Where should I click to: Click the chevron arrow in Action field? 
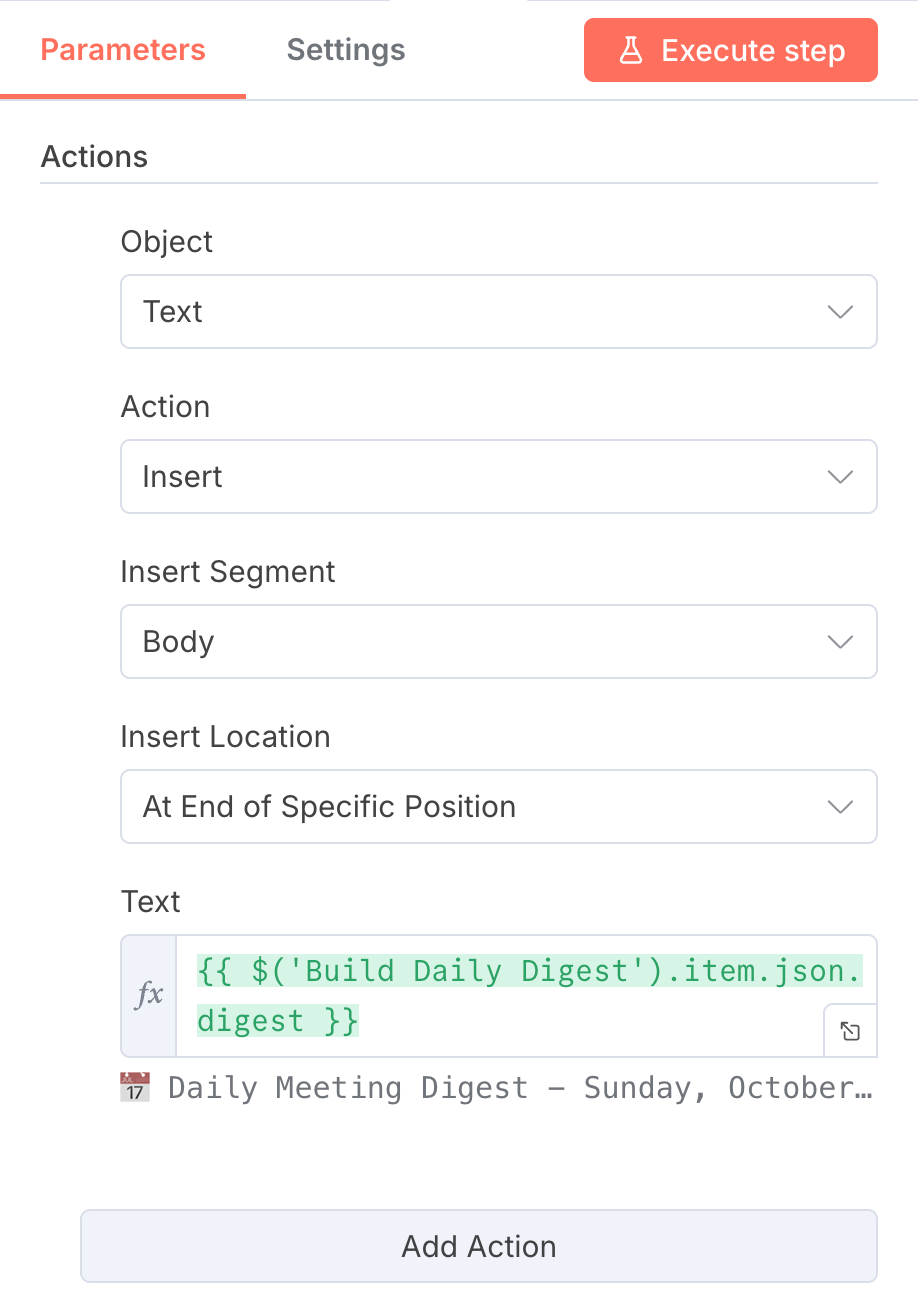840,477
